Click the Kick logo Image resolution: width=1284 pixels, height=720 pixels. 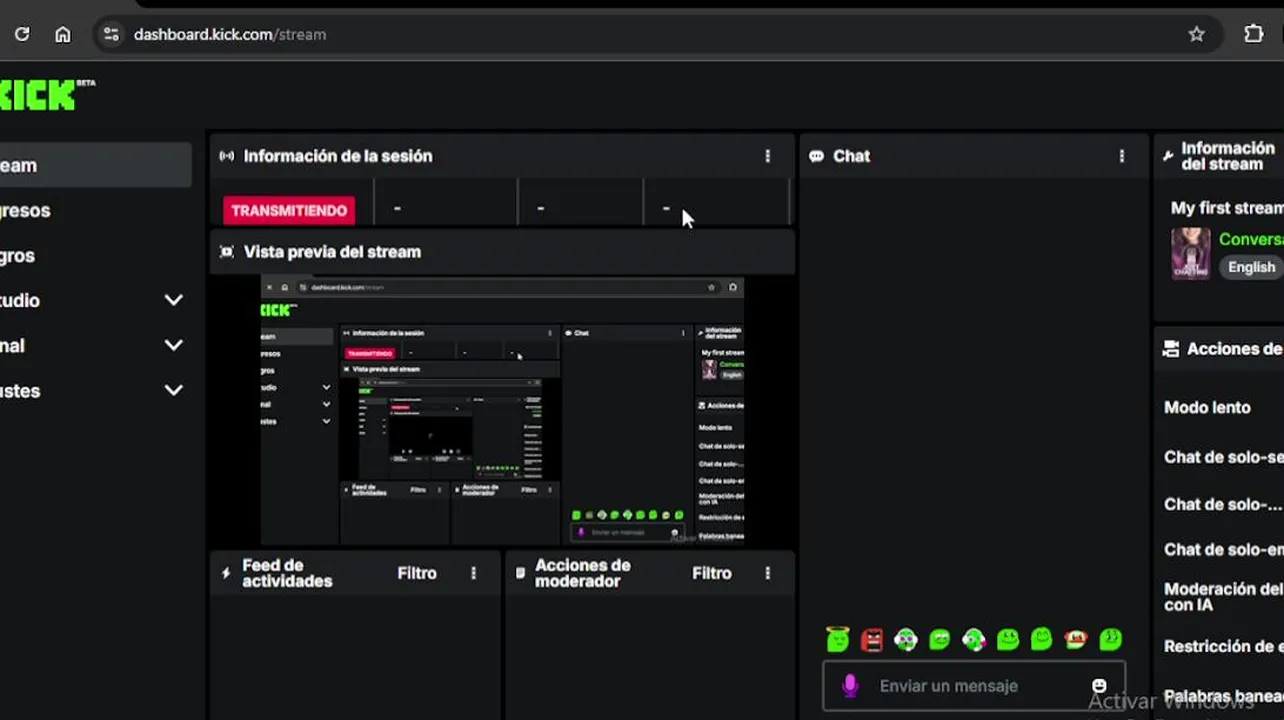pos(46,95)
